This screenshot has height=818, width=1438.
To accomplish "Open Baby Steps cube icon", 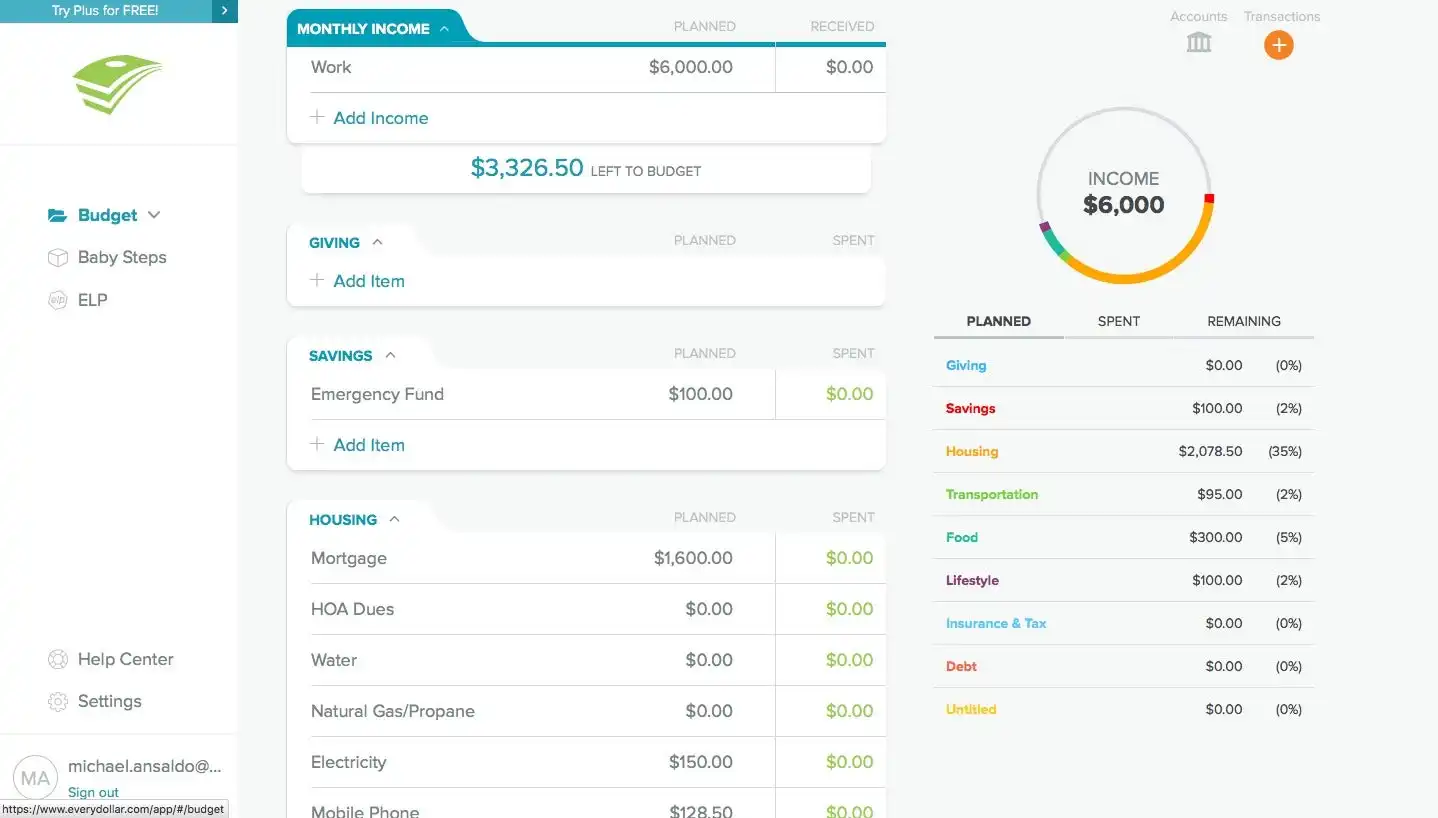I will [58, 257].
